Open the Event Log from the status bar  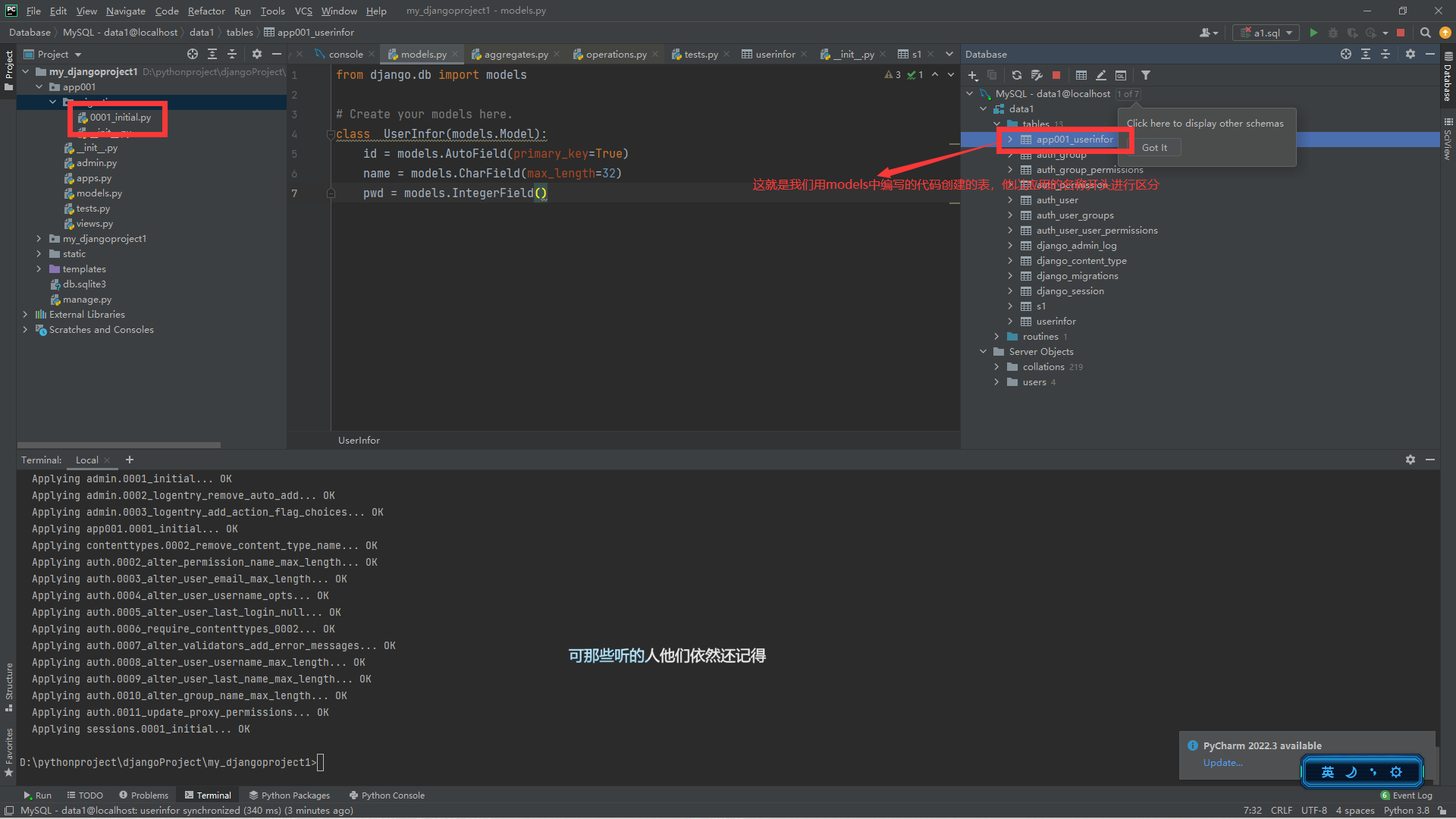pos(1407,795)
